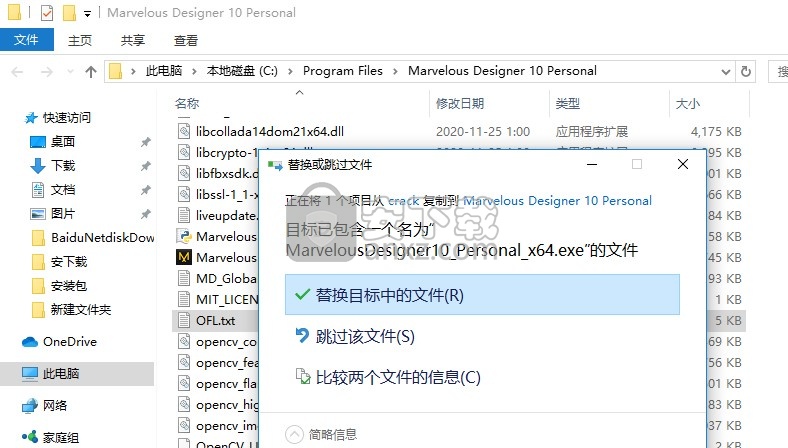This screenshot has height=448, width=788.
Task: Go back with the left arrow
Action: point(17,72)
